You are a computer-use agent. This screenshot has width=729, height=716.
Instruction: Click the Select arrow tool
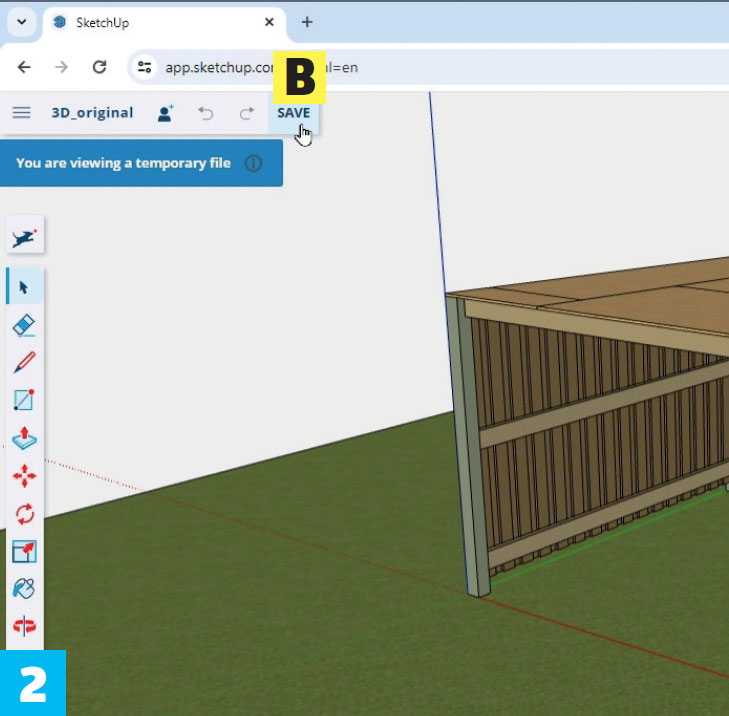pos(24,288)
